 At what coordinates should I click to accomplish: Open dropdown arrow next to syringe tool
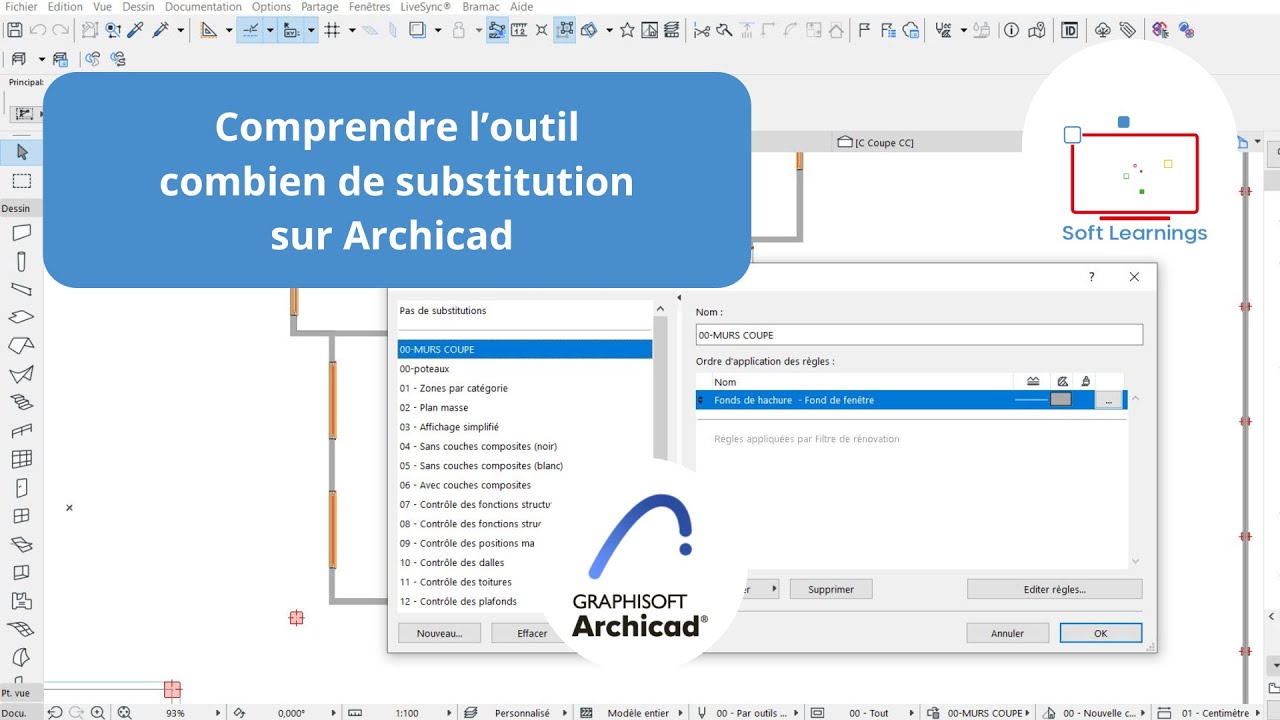pyautogui.click(x=181, y=30)
